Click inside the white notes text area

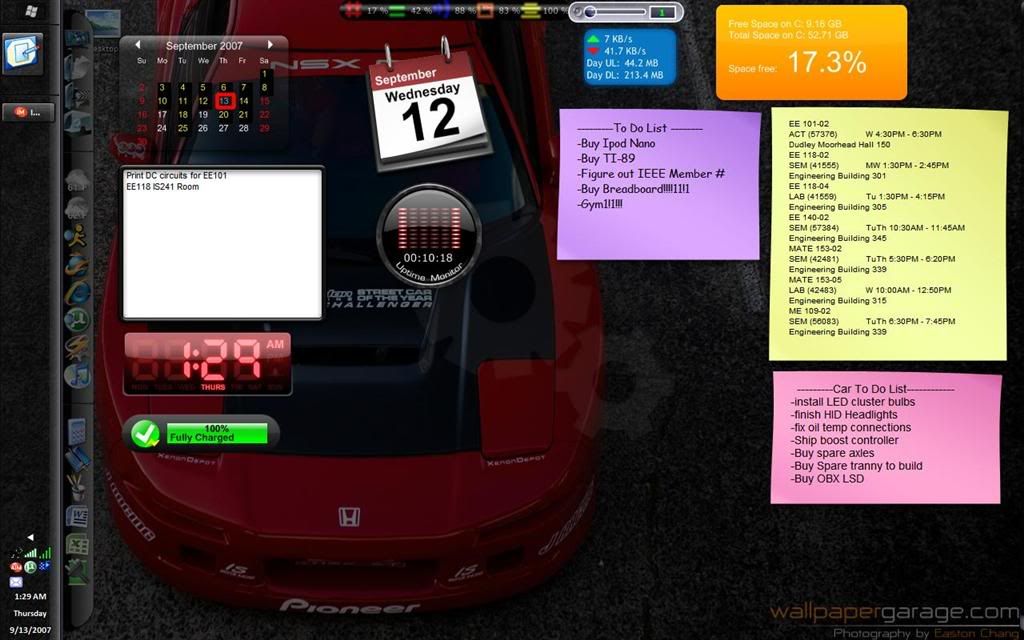click(222, 243)
